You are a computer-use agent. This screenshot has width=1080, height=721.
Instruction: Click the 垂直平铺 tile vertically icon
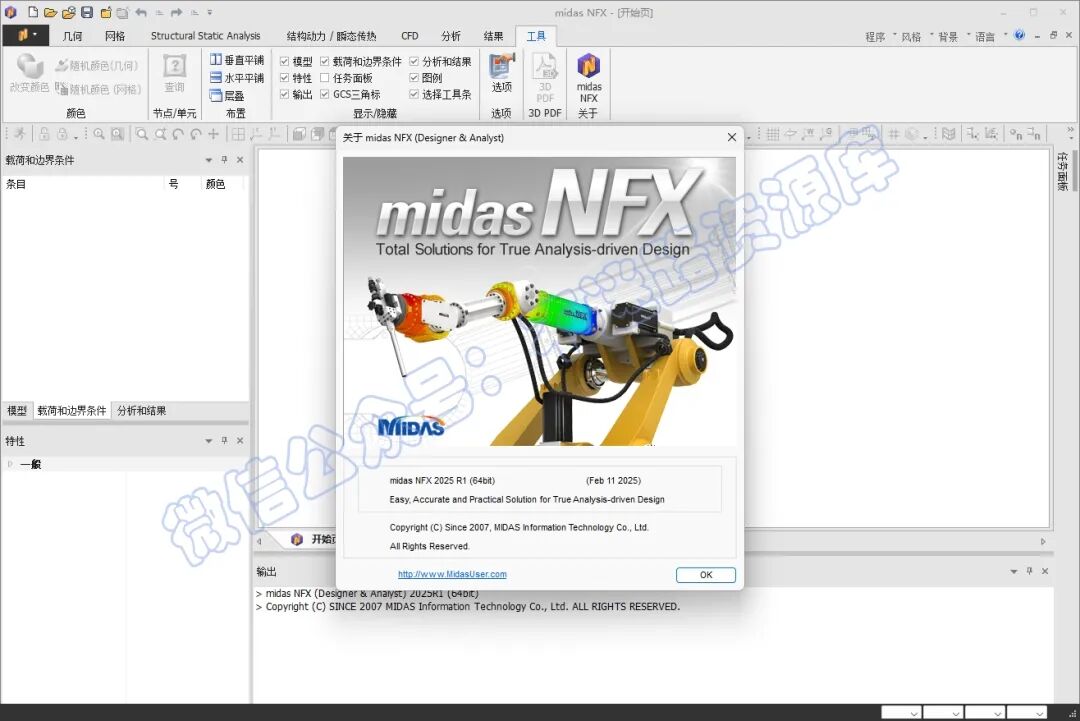(216, 60)
